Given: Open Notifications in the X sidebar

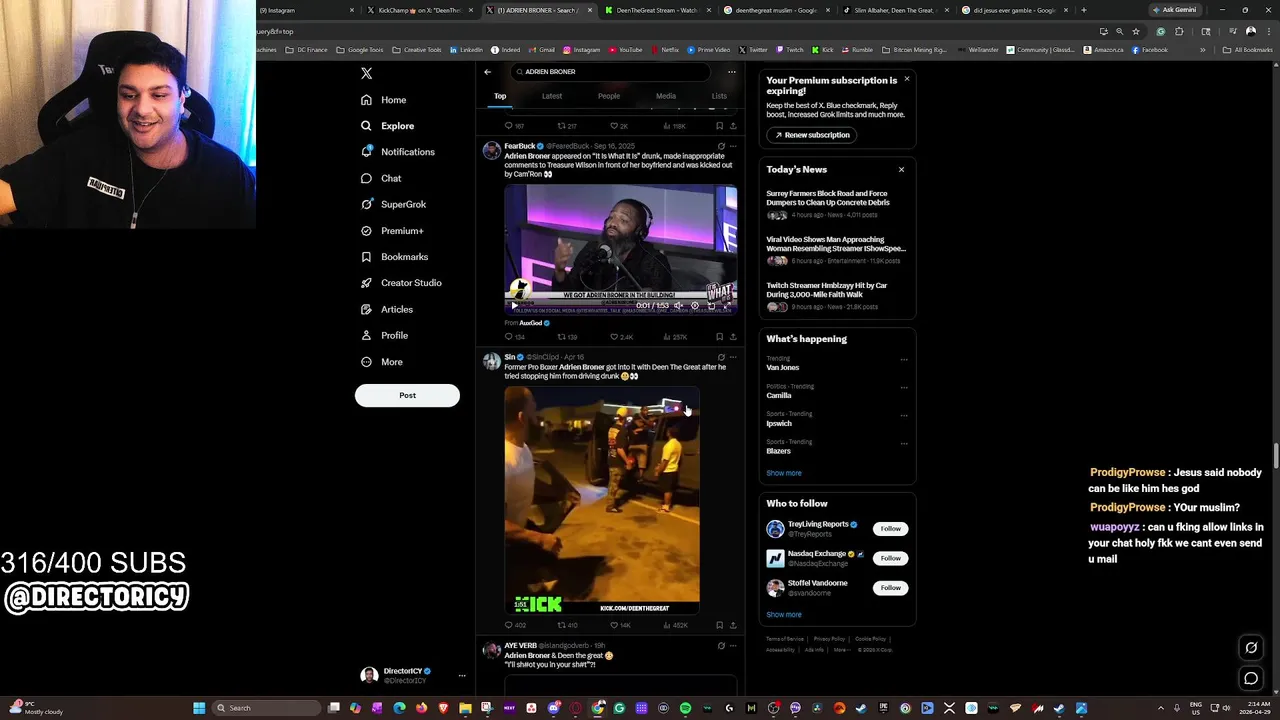Looking at the screenshot, I should 398,152.
